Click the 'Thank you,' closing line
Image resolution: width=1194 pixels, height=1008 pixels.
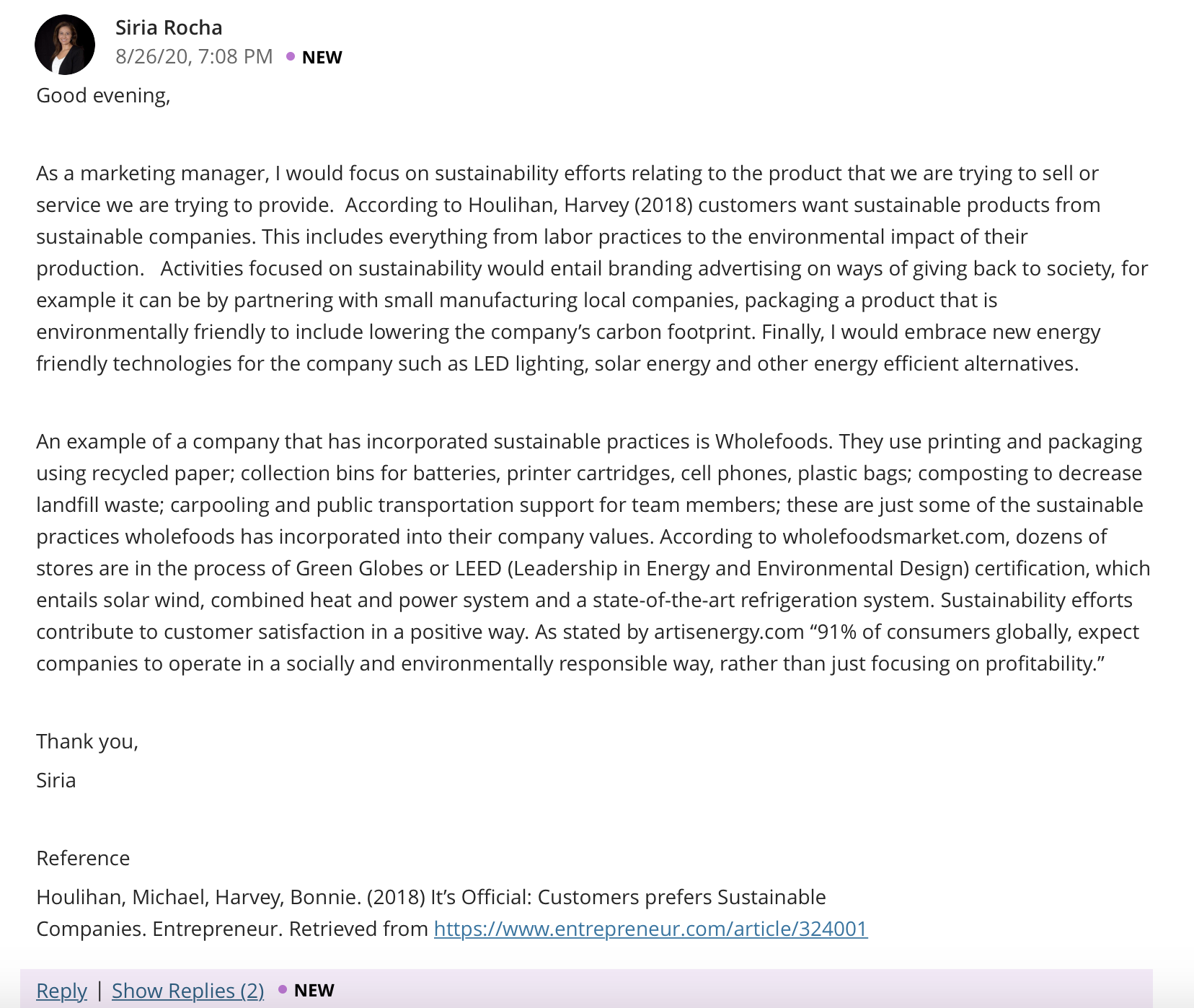tap(87, 741)
